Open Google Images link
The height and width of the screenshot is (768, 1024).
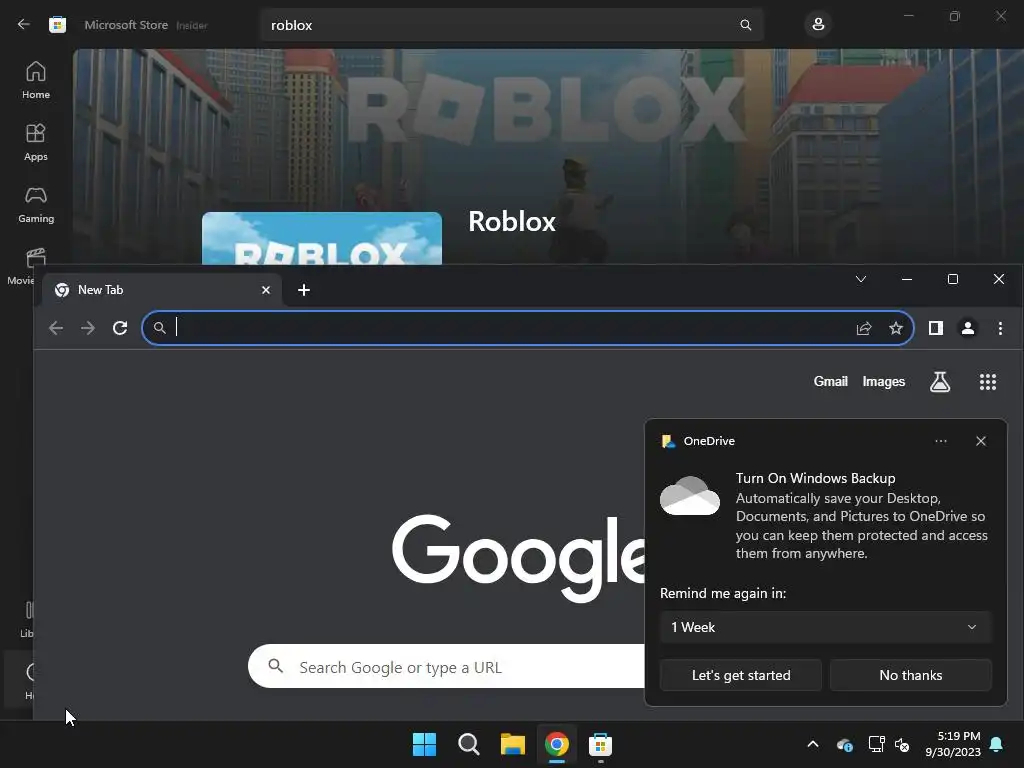[884, 381]
